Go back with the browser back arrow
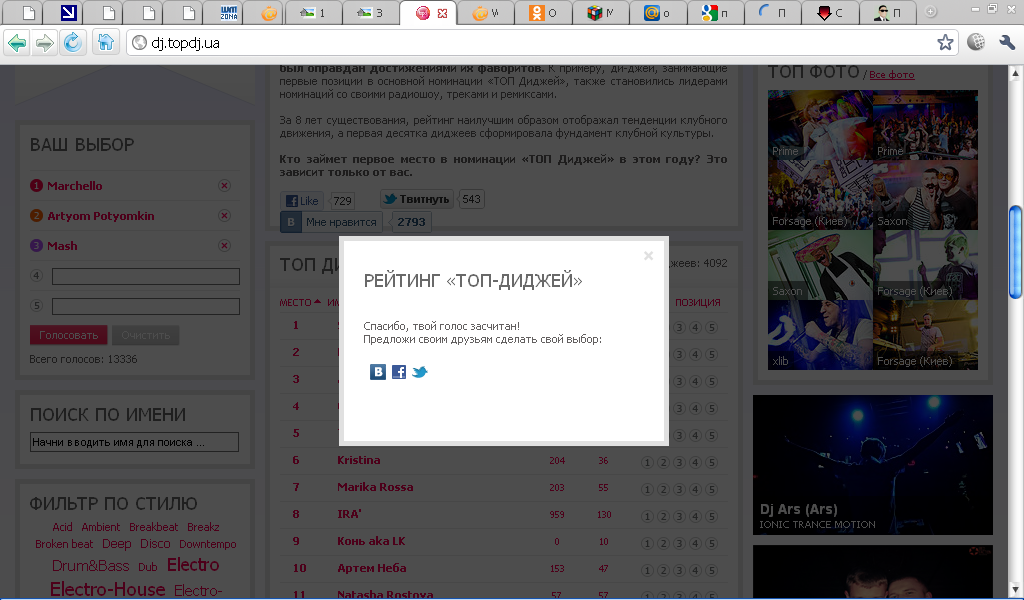The width and height of the screenshot is (1024, 600). coord(17,43)
